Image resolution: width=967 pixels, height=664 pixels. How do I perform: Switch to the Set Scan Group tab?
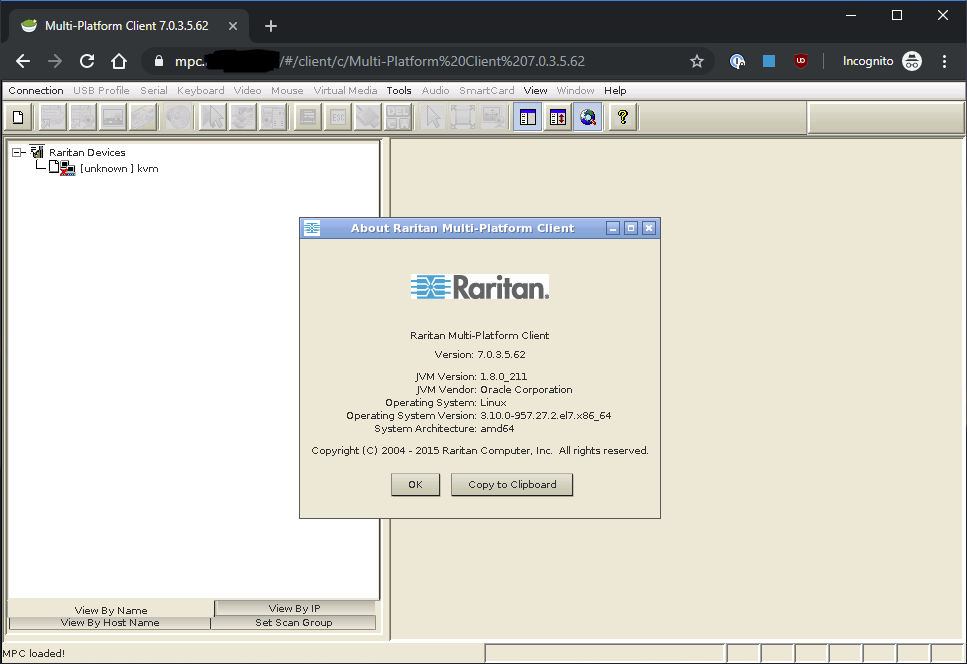pyautogui.click(x=294, y=623)
